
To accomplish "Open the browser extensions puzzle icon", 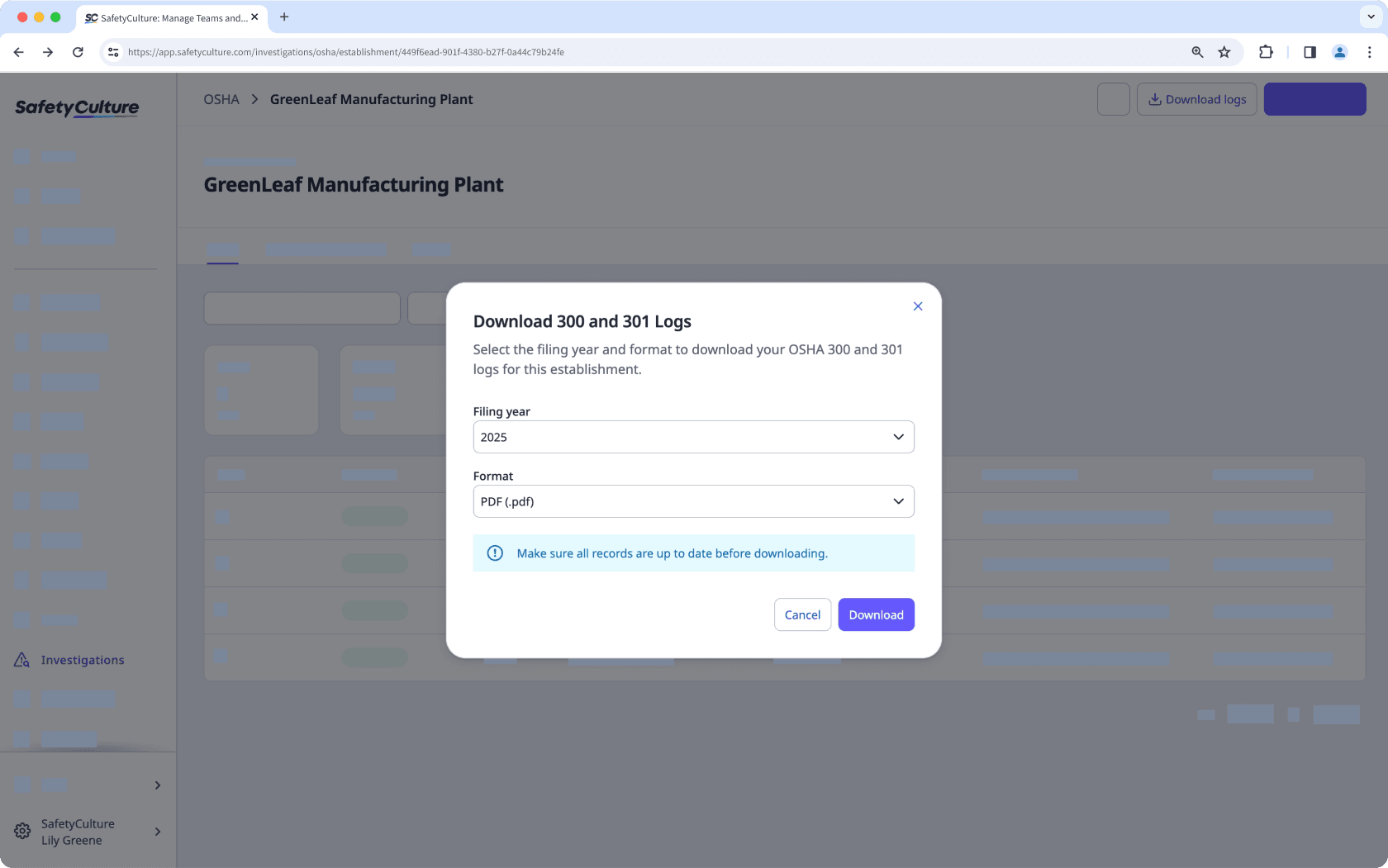I will pos(1266,51).
